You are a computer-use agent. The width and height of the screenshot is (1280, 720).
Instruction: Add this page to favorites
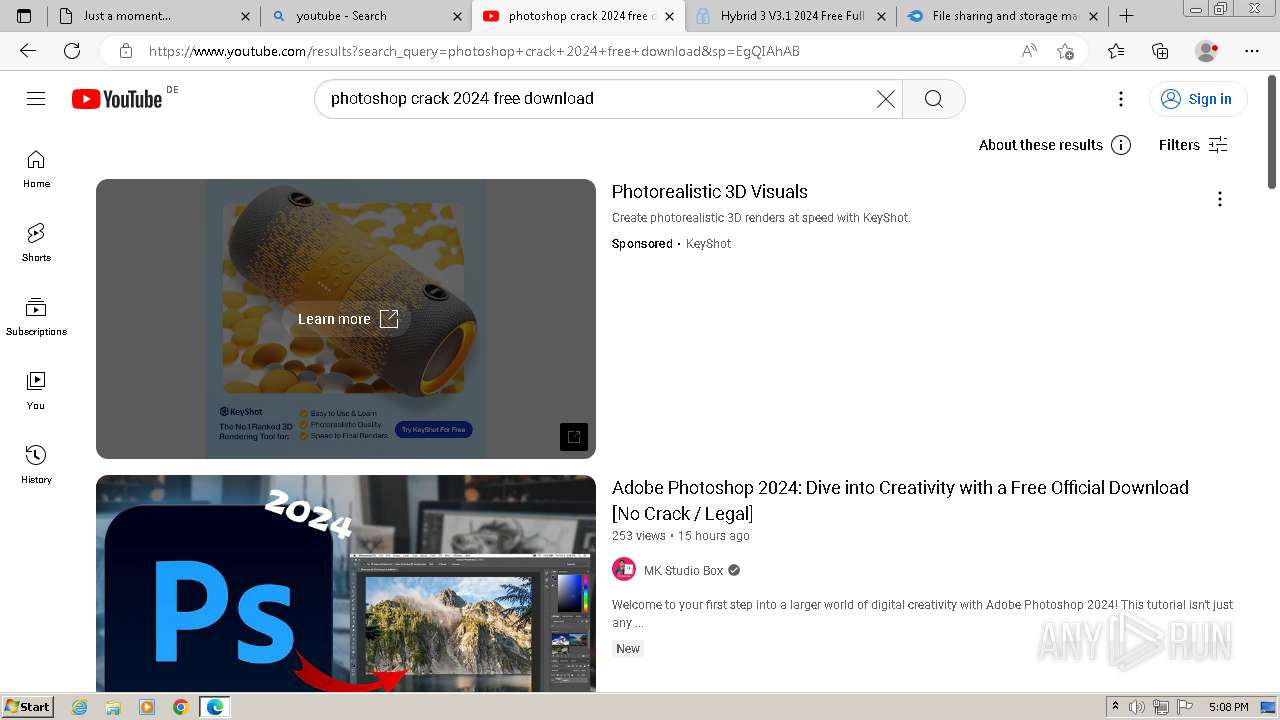1065,51
